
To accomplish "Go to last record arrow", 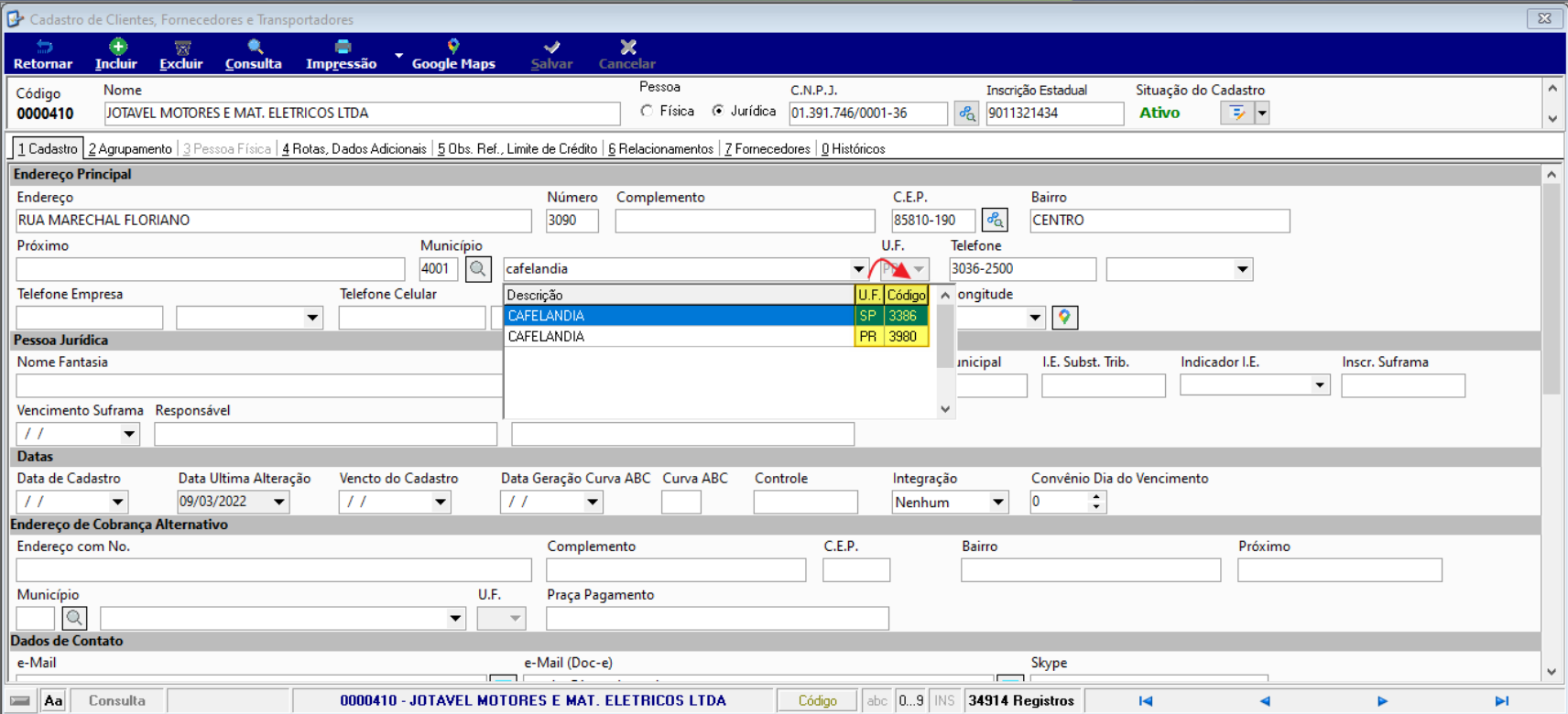I will [1501, 701].
